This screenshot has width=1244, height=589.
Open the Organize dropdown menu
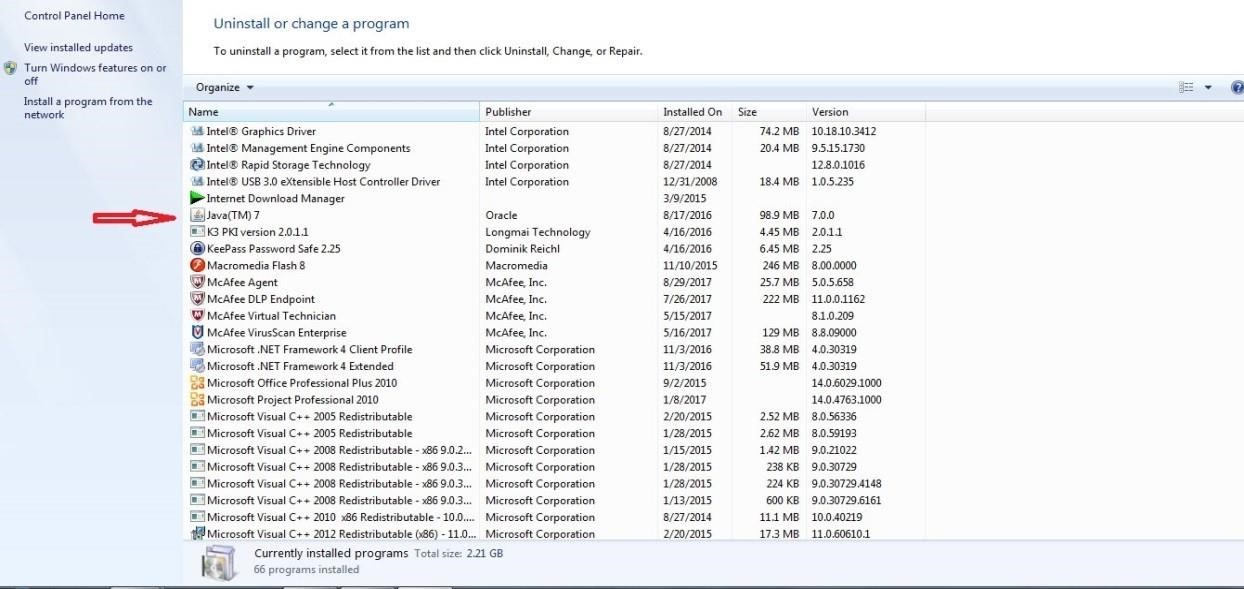(x=224, y=87)
